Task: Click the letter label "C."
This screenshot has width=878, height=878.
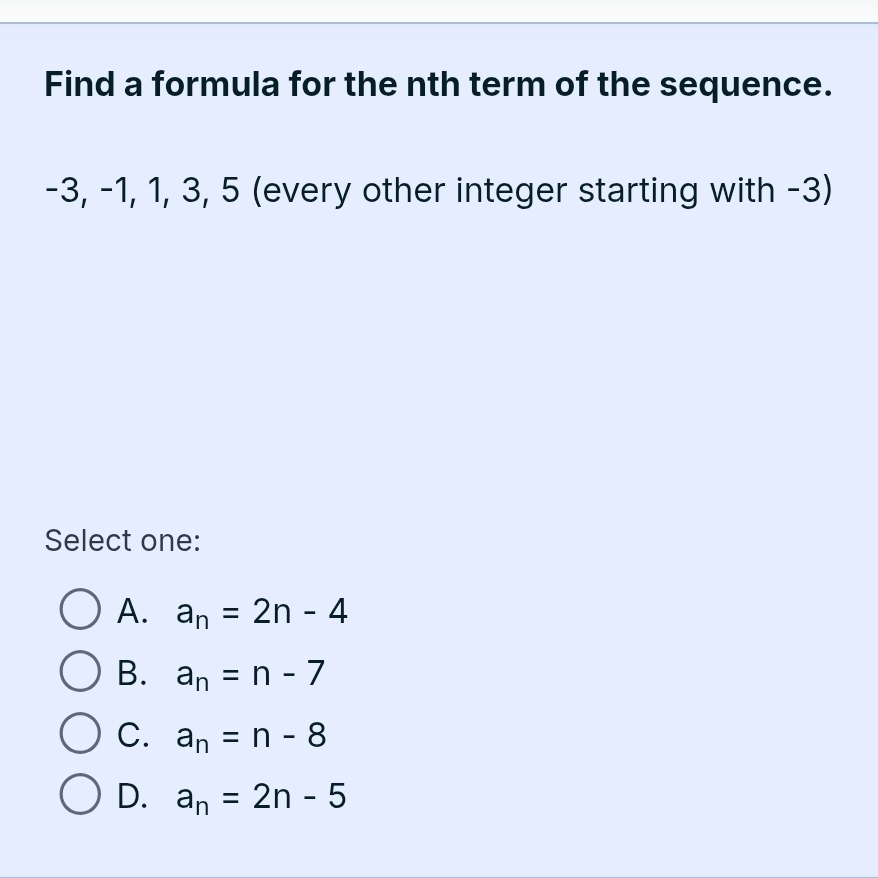Action: pyautogui.click(x=132, y=735)
